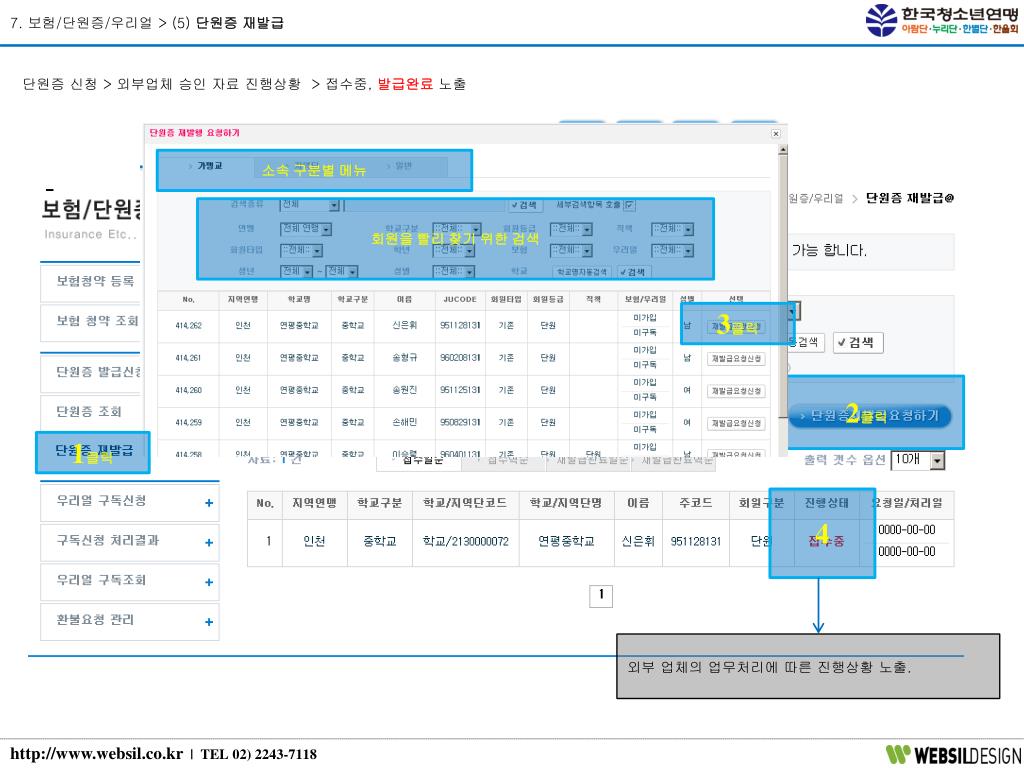The width and height of the screenshot is (1024, 768).
Task: Click the popup vertical scrollbar thumb
Action: [x=783, y=285]
